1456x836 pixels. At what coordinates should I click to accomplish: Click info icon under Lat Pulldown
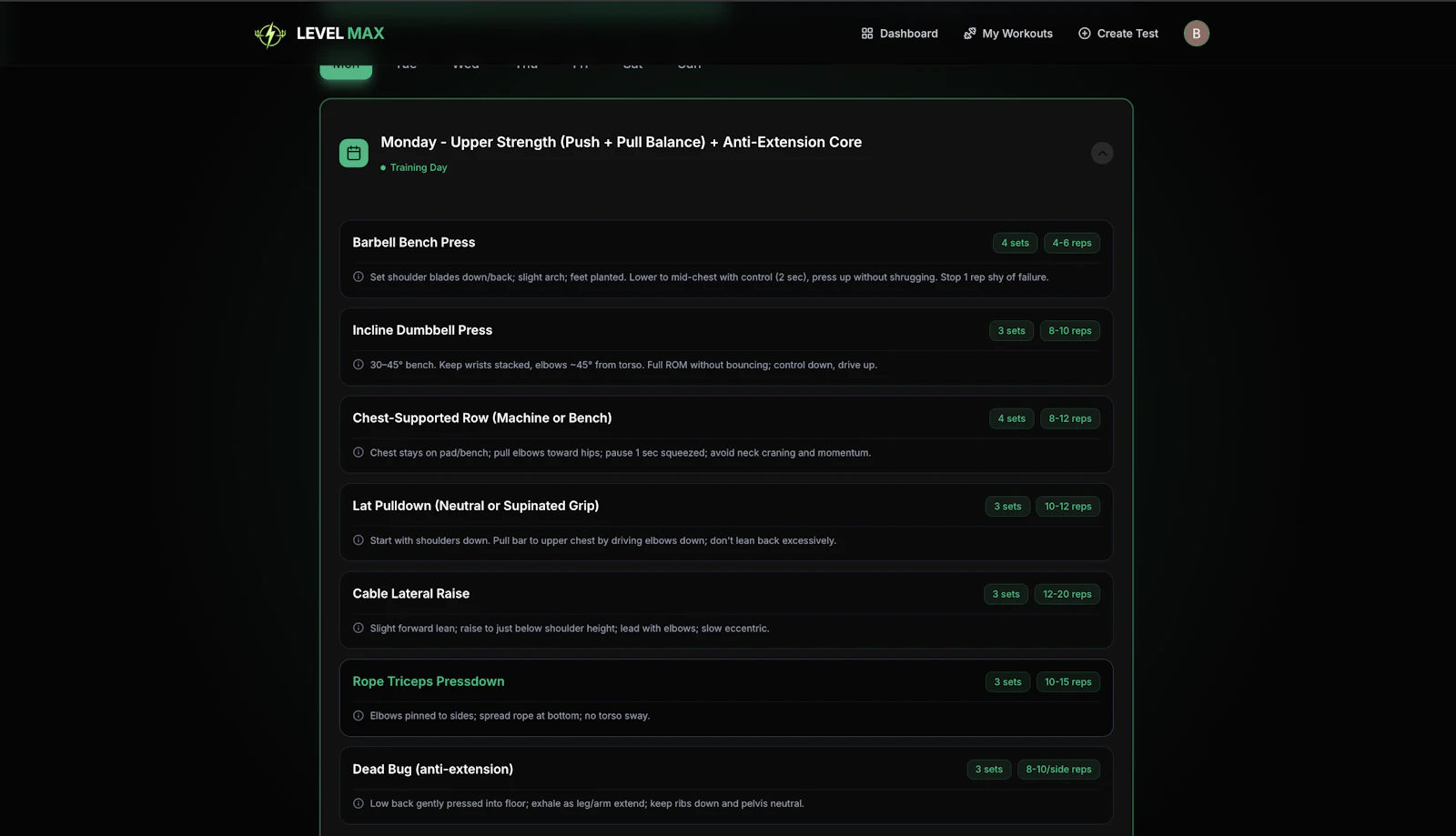click(x=359, y=540)
